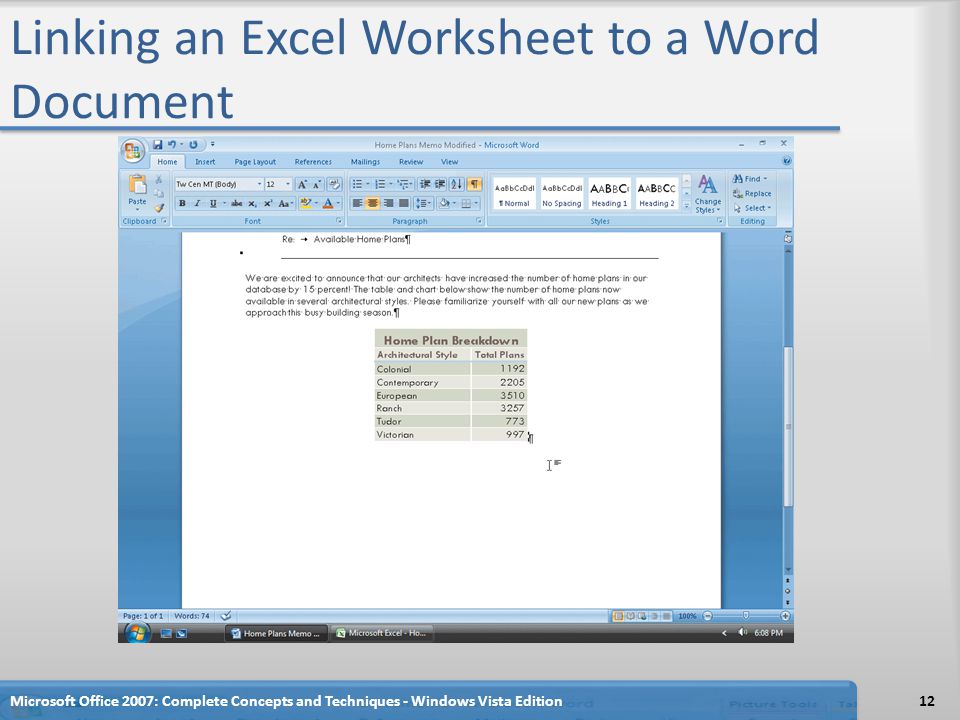Click the Copy icon
The width and height of the screenshot is (960, 720).
159,193
